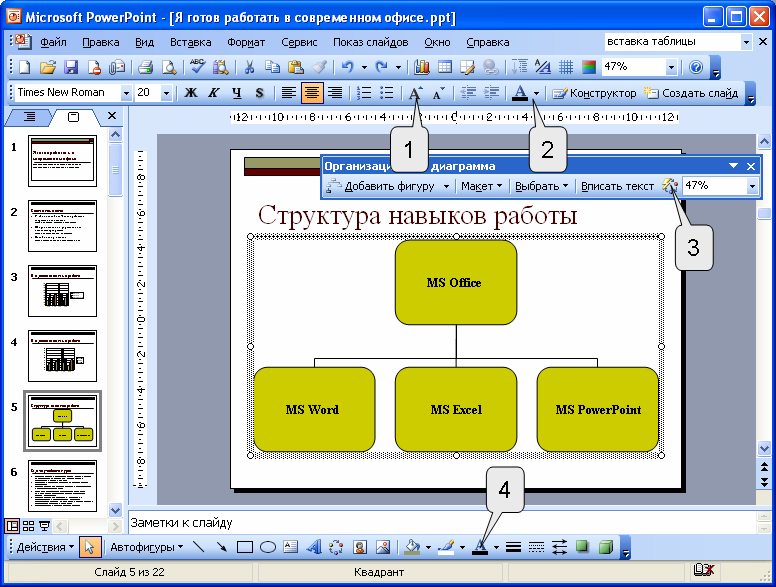Print the presentation using the printer icon
The height and width of the screenshot is (587, 776).
(x=146, y=67)
